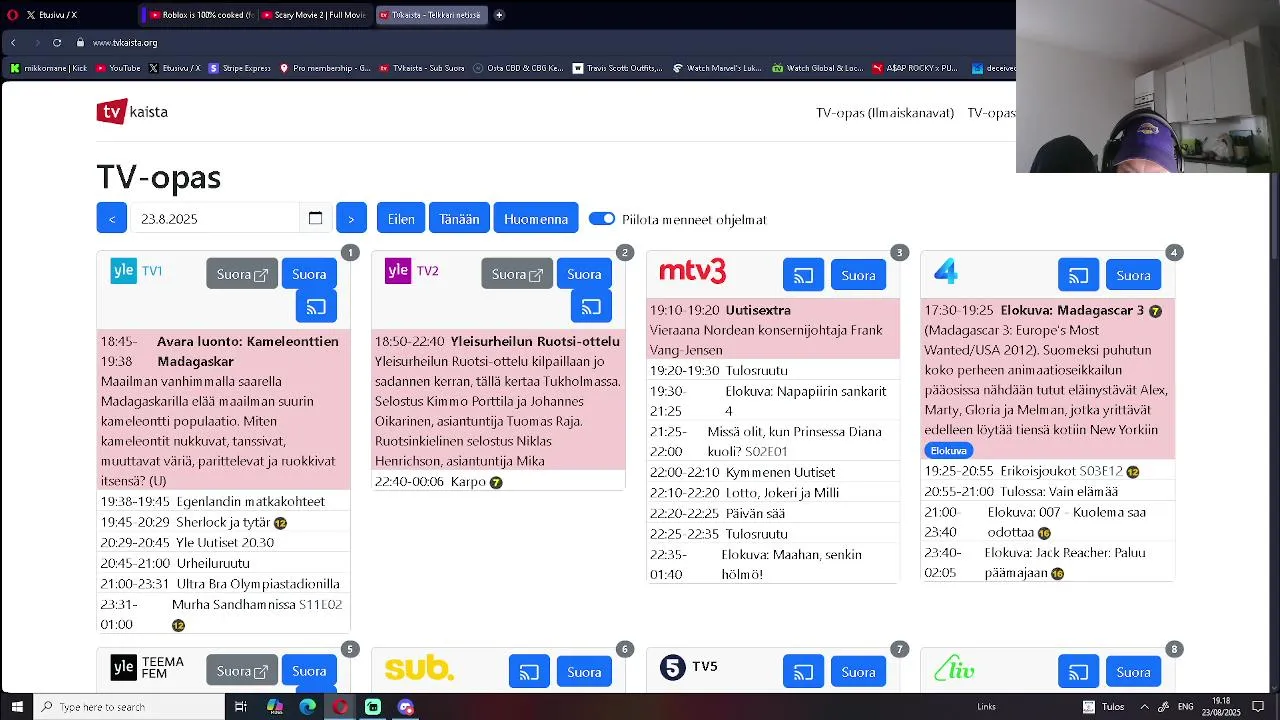Open the TVkaista logo home link

point(132,112)
